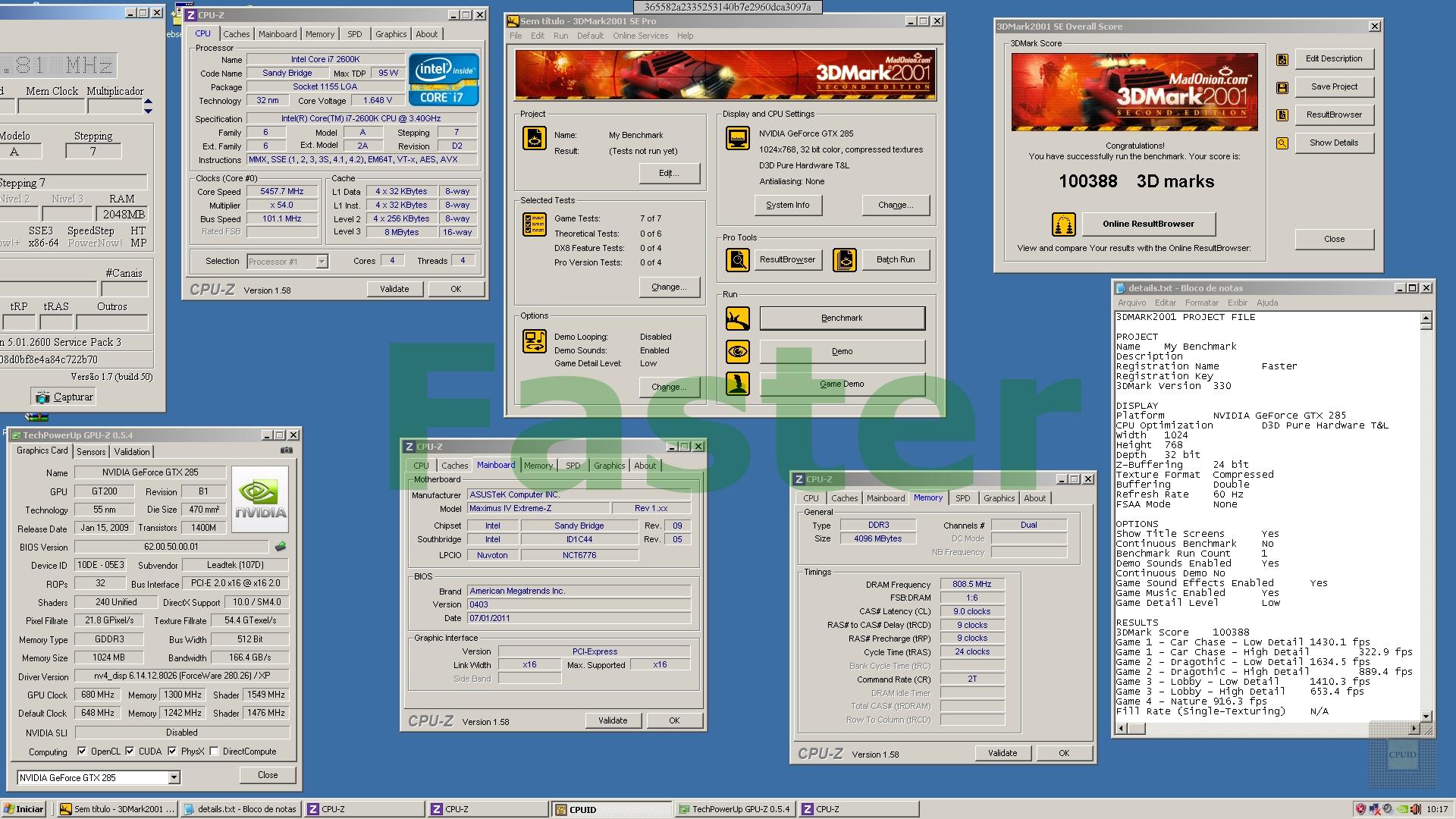The width and height of the screenshot is (1456, 819).
Task: Click the Online ResultBrowser button
Action: [x=1148, y=224]
